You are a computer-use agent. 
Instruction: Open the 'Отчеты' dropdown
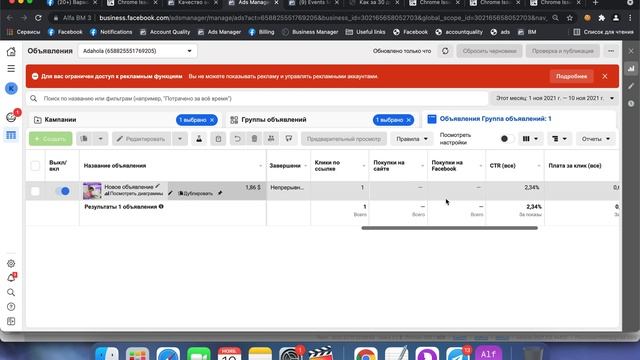point(596,139)
